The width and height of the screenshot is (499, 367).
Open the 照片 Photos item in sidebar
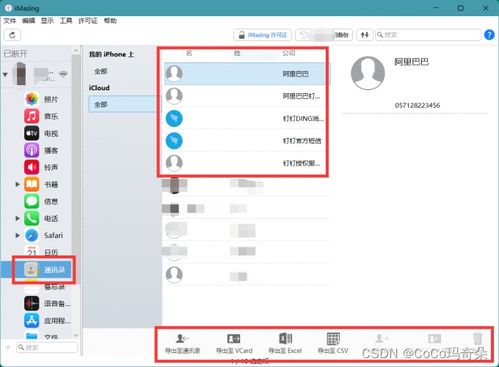tap(42, 99)
